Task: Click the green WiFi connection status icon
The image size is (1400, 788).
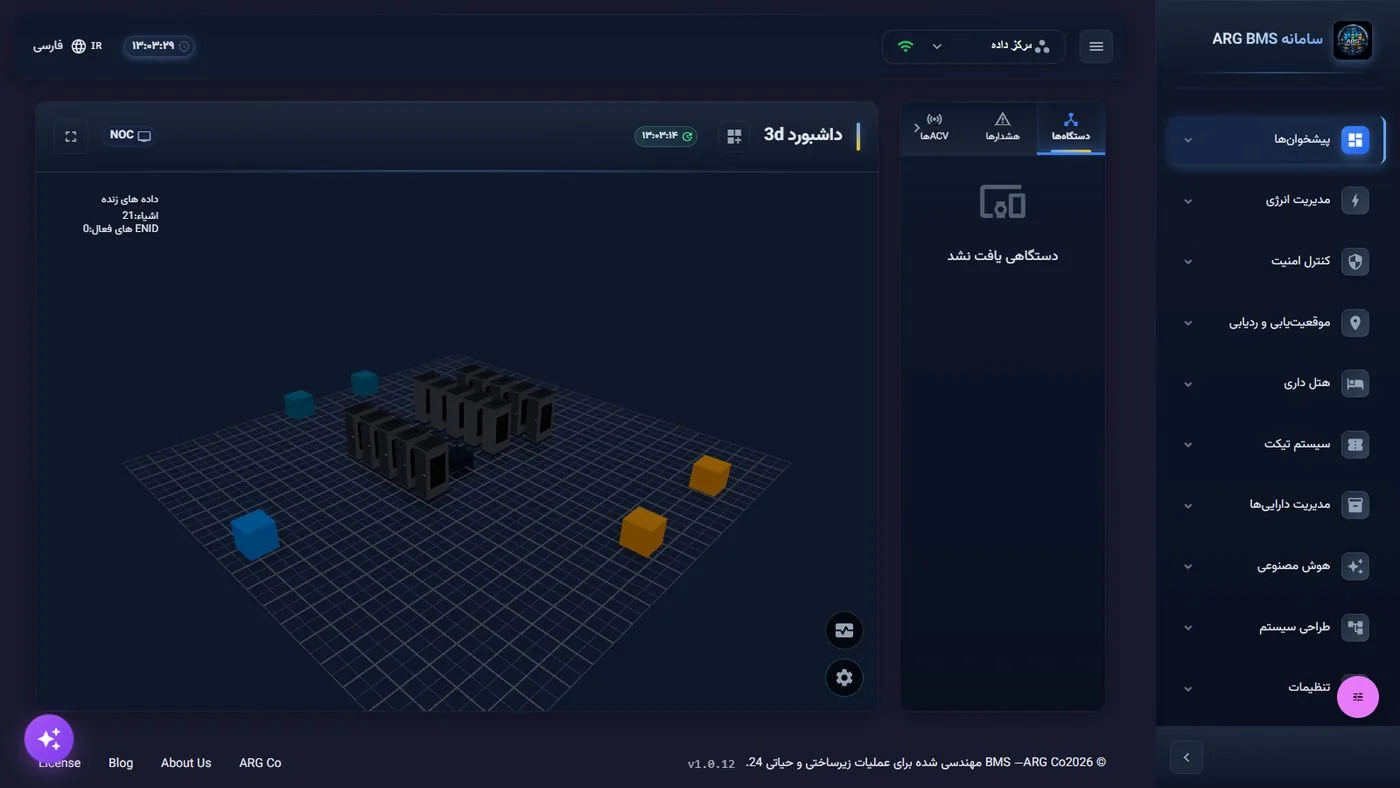Action: (905, 46)
